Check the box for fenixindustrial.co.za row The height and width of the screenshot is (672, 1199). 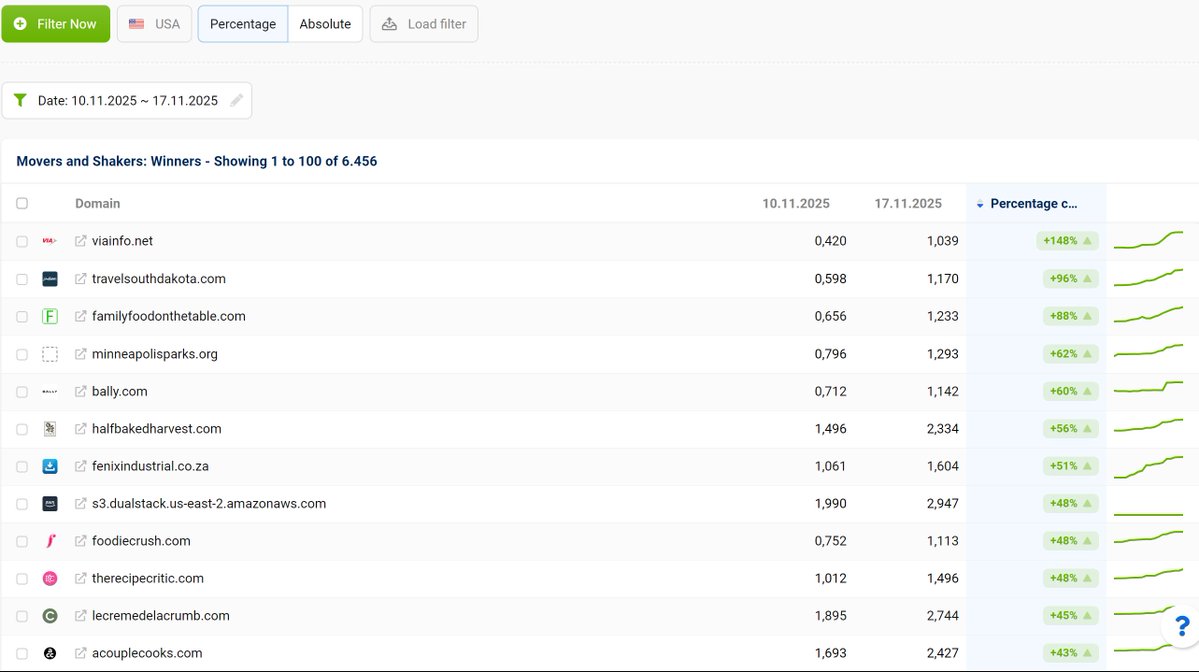pos(22,467)
